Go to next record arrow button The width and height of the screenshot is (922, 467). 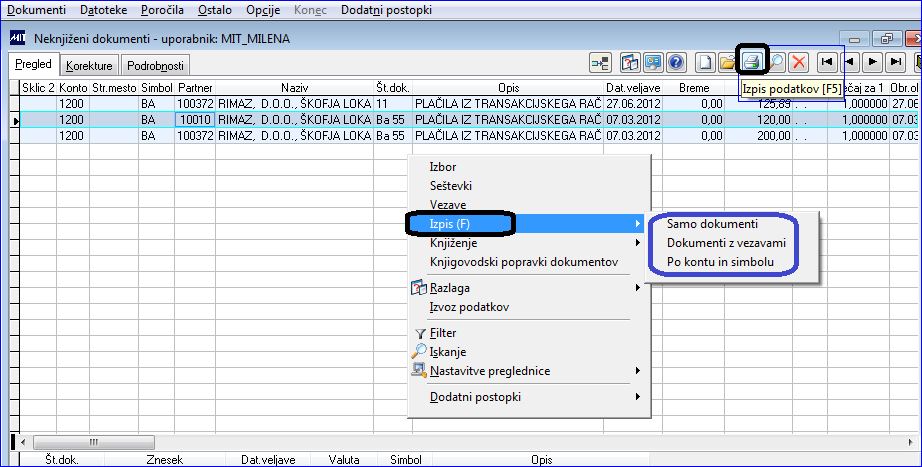(x=873, y=62)
